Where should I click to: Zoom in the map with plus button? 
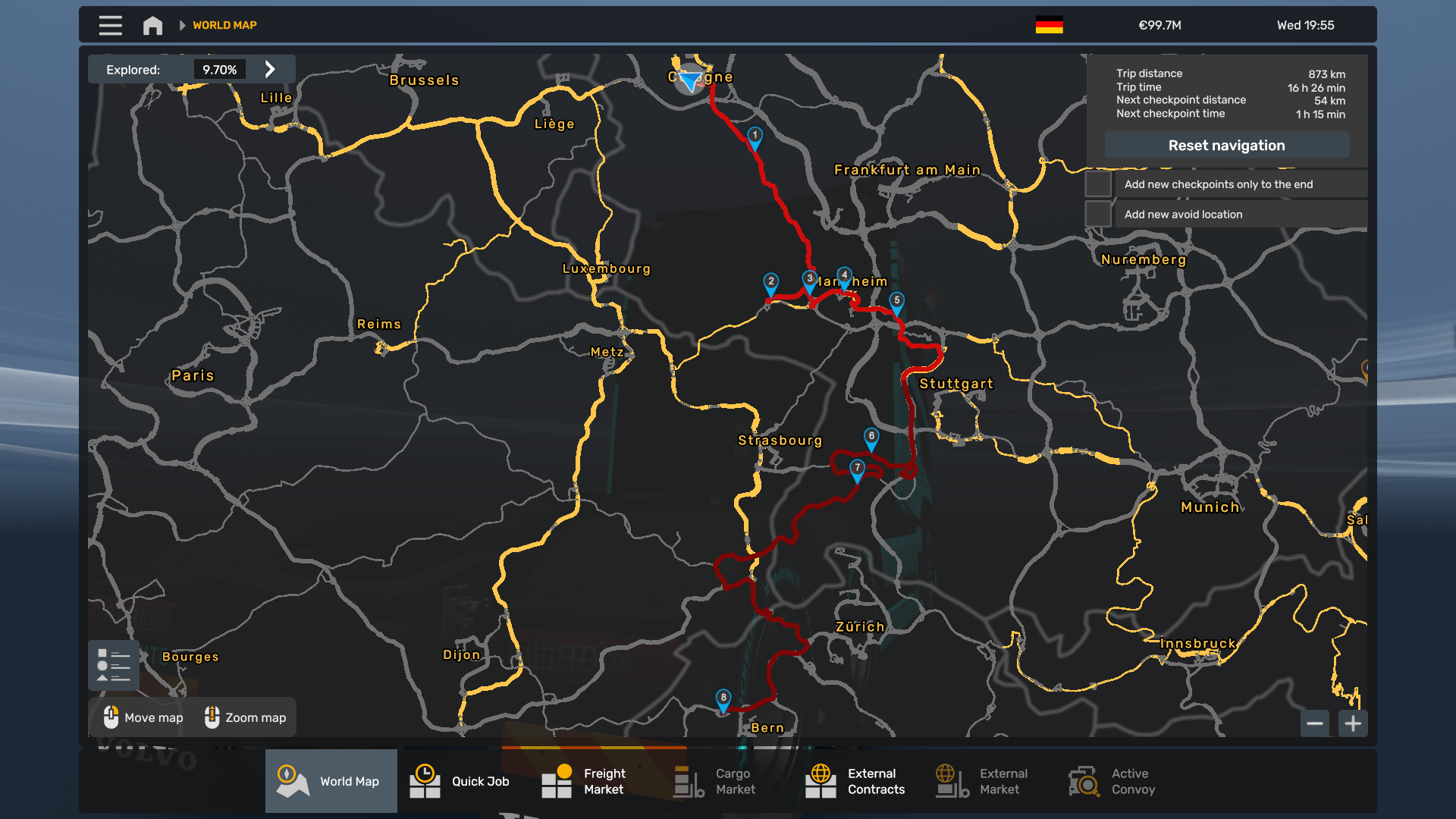coord(1353,723)
